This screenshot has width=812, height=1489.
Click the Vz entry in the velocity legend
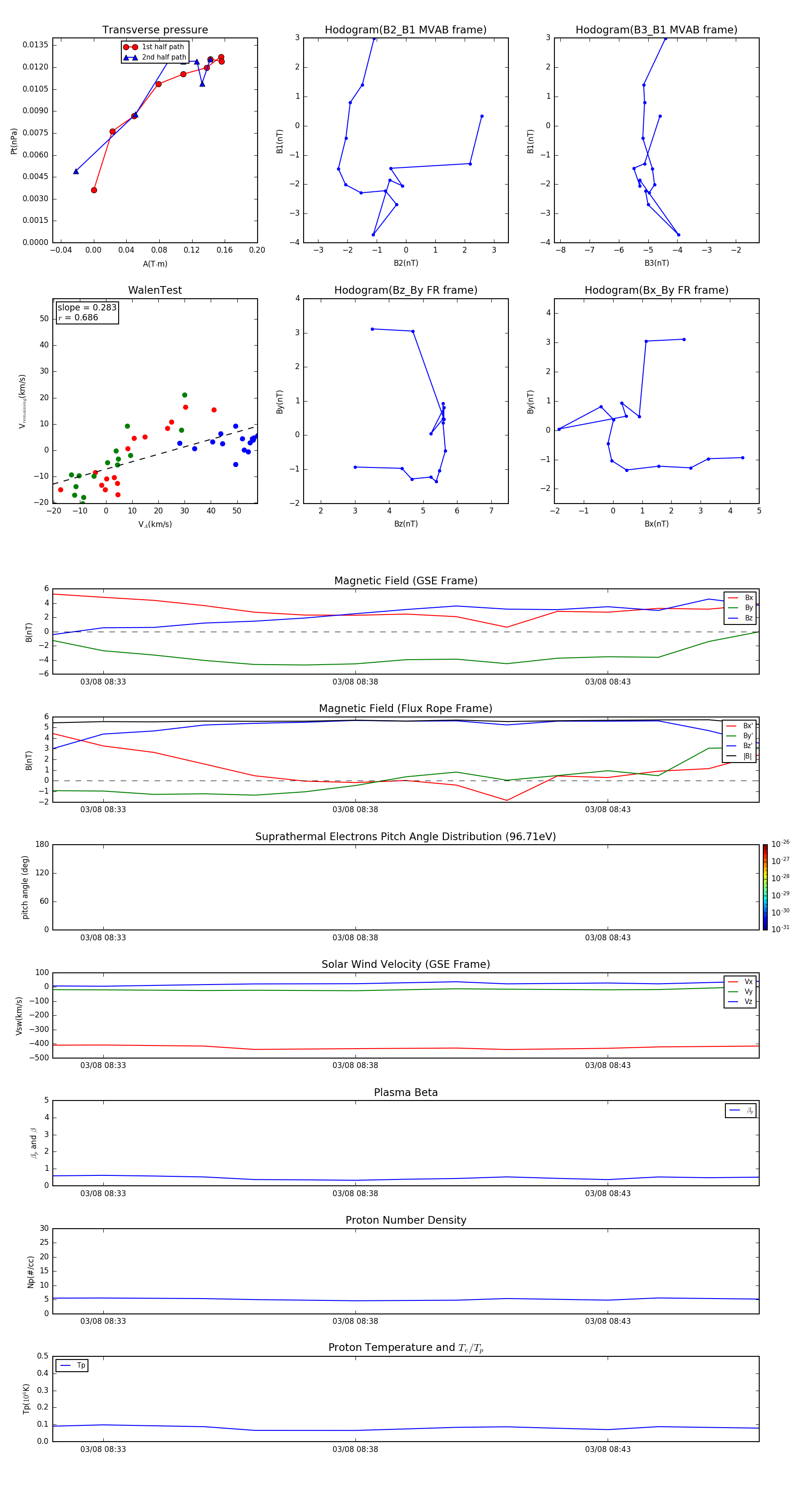point(741,1002)
